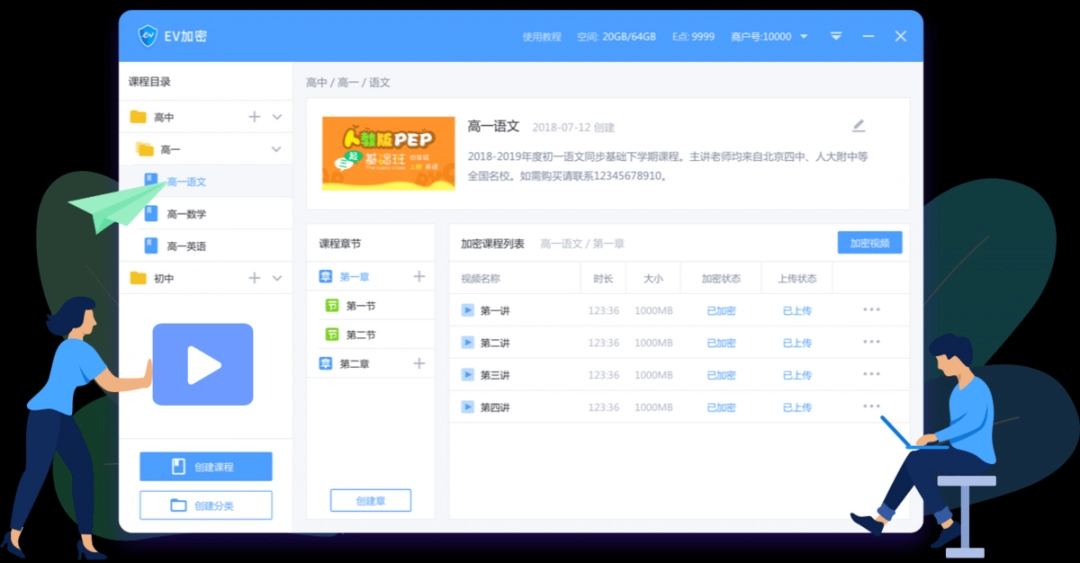Open more options for 第一讲 video

tap(871, 310)
